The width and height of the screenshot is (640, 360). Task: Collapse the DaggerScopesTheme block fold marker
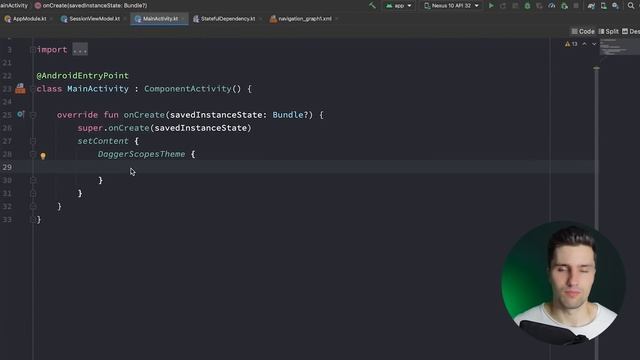click(33, 154)
